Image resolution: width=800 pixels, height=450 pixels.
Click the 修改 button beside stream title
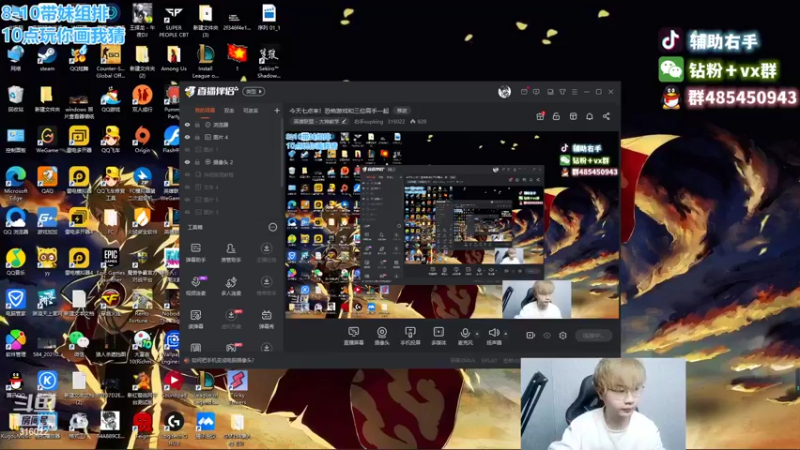pos(402,111)
